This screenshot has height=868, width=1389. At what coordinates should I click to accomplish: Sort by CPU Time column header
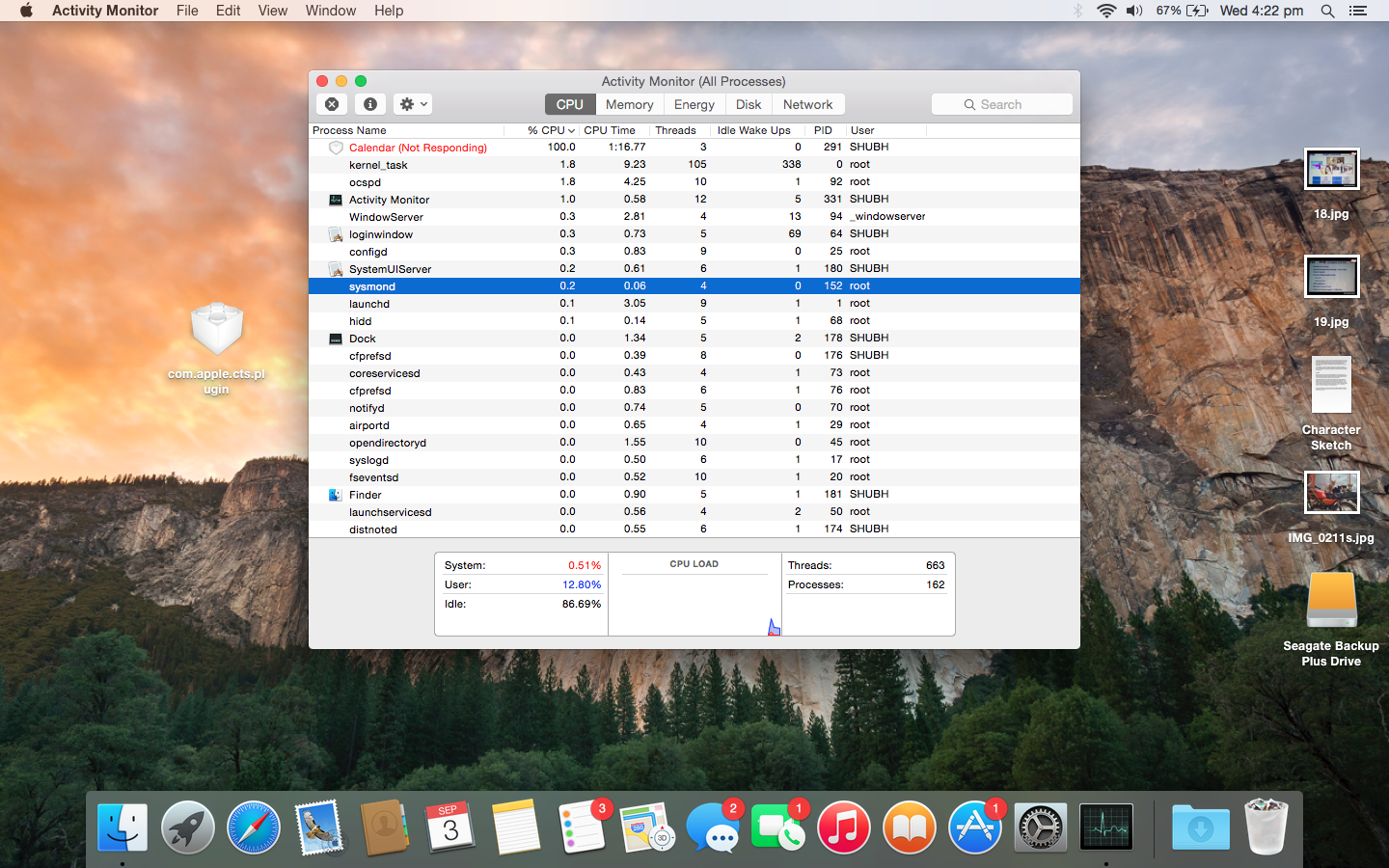613,130
